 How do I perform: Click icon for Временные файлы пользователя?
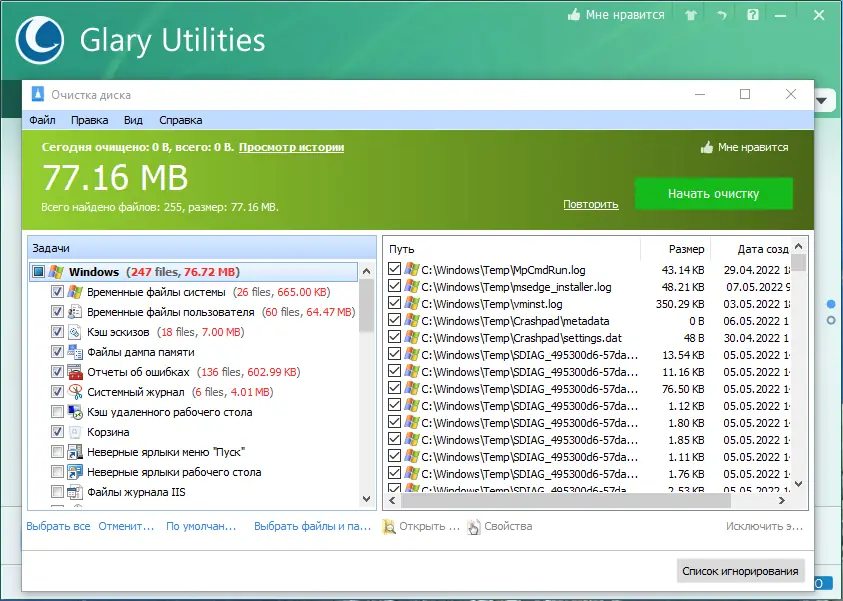coord(75,312)
